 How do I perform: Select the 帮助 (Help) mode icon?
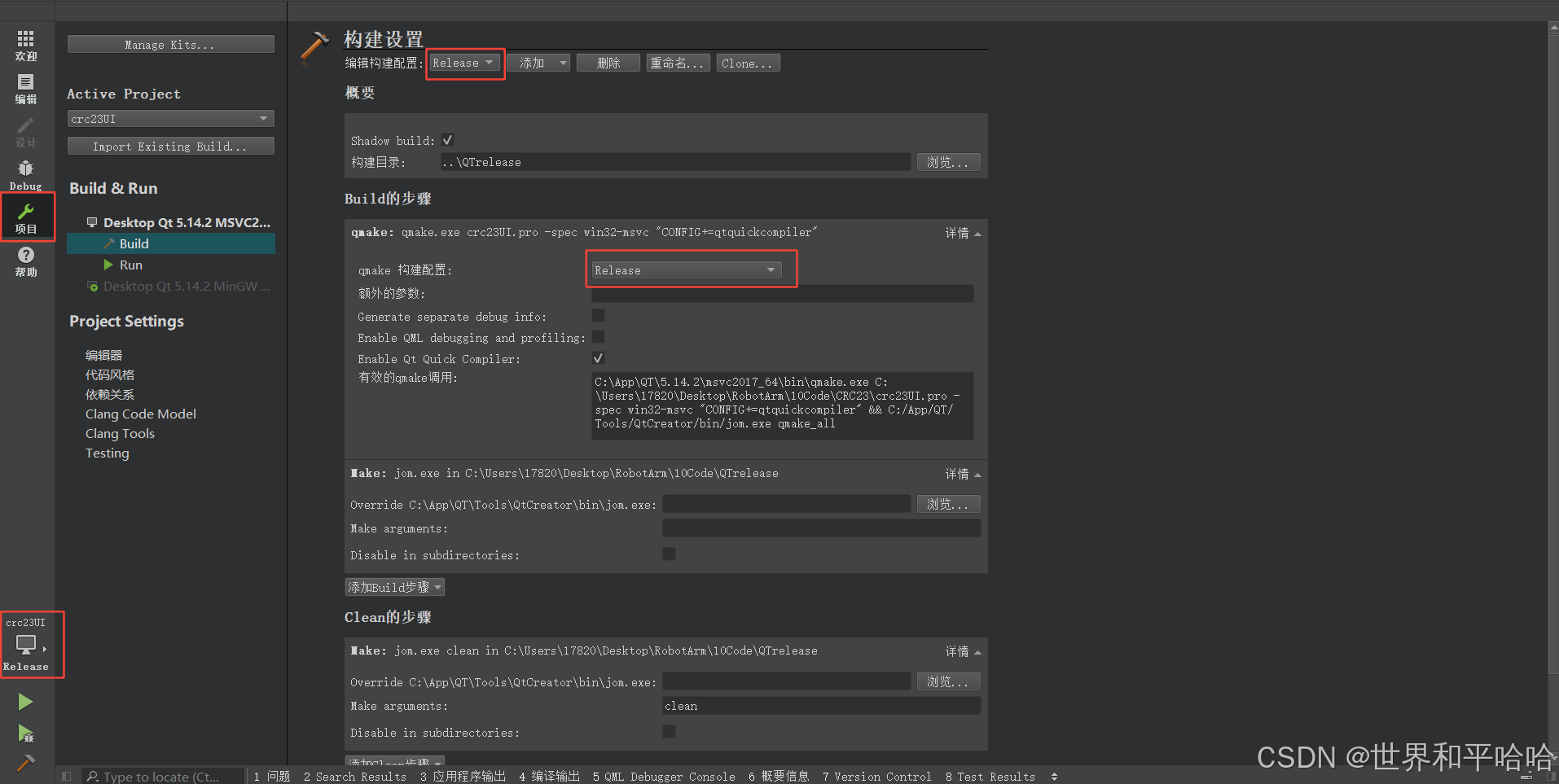coord(25,261)
